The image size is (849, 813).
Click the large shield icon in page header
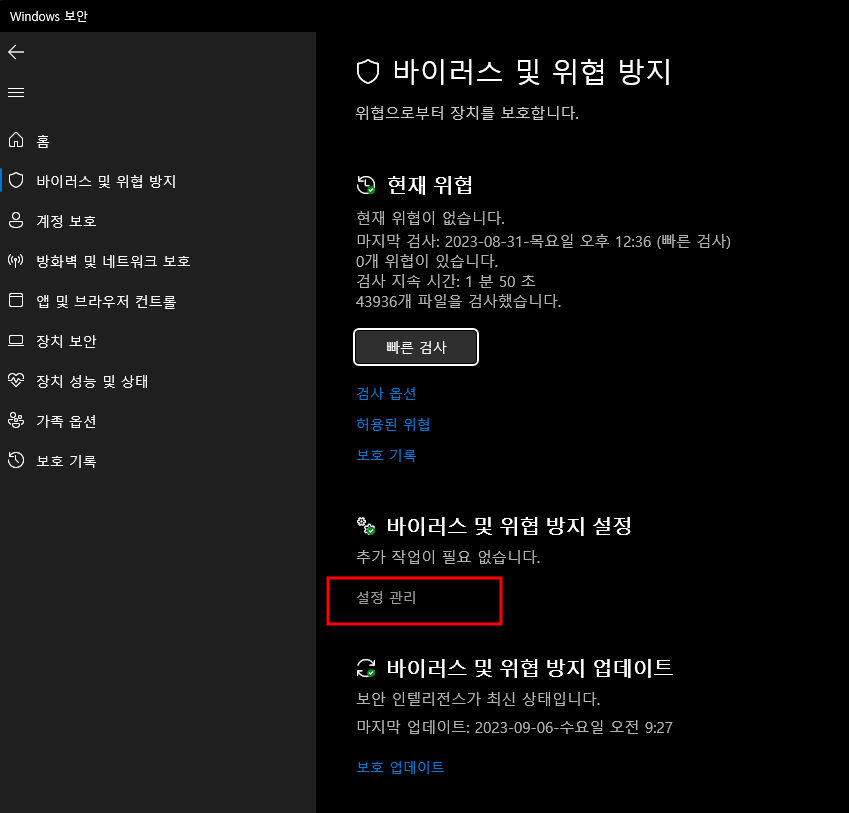[x=368, y=72]
